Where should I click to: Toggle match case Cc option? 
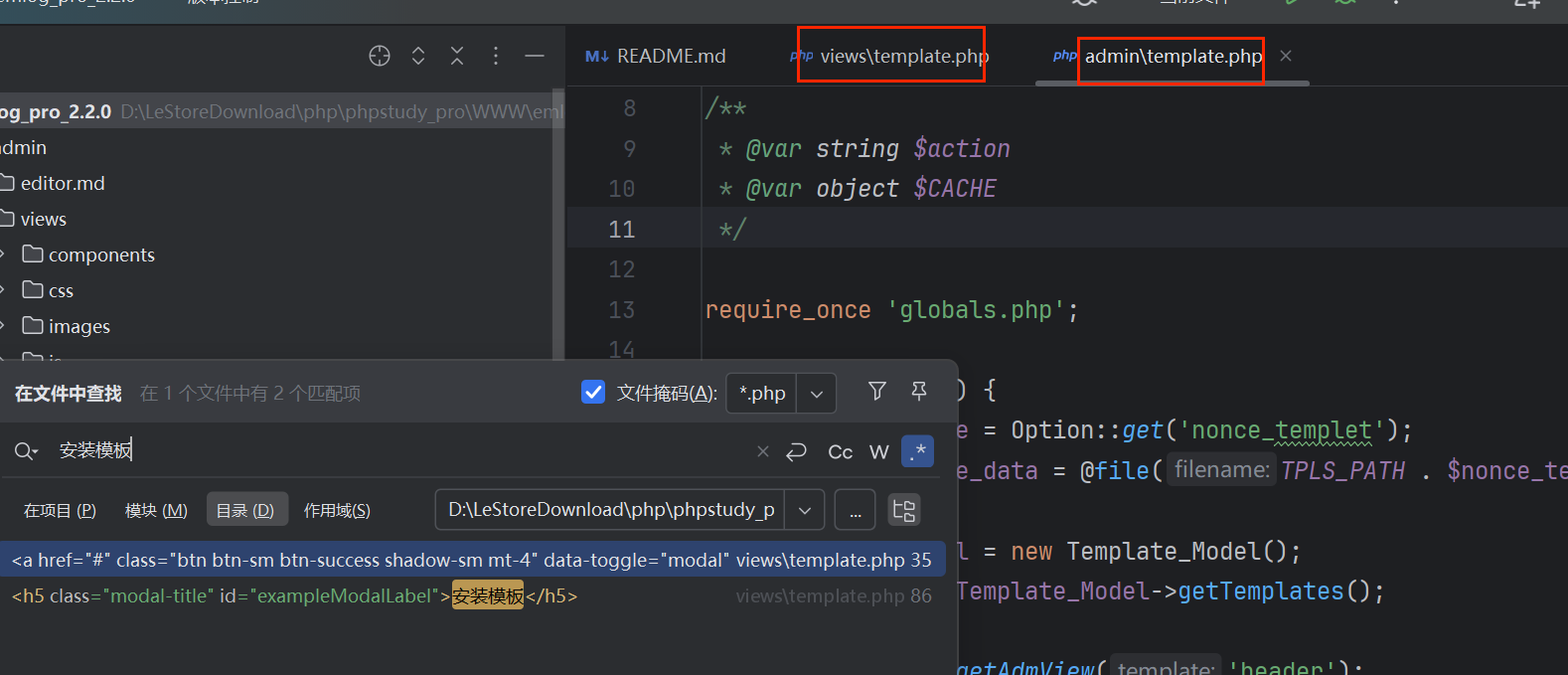tap(840, 451)
